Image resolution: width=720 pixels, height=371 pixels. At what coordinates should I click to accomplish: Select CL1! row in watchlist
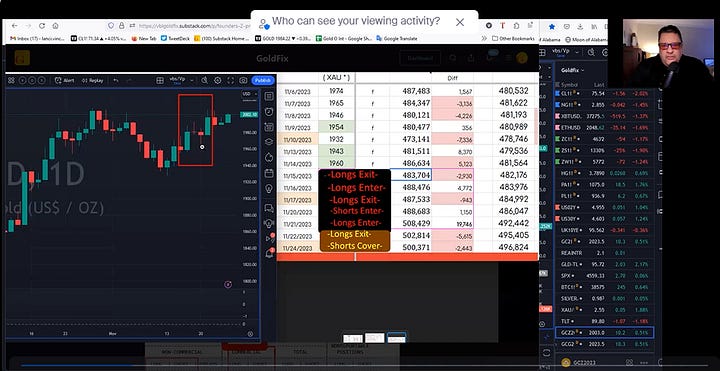[605, 93]
